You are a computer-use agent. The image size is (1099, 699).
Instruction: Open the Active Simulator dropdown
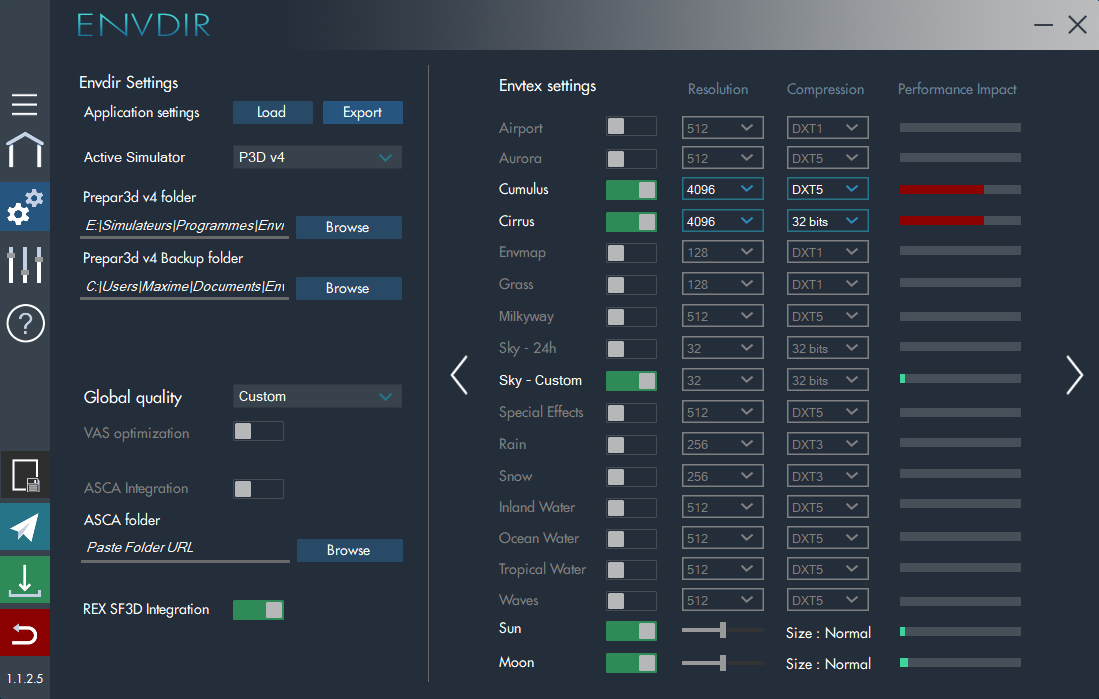pyautogui.click(x=317, y=157)
